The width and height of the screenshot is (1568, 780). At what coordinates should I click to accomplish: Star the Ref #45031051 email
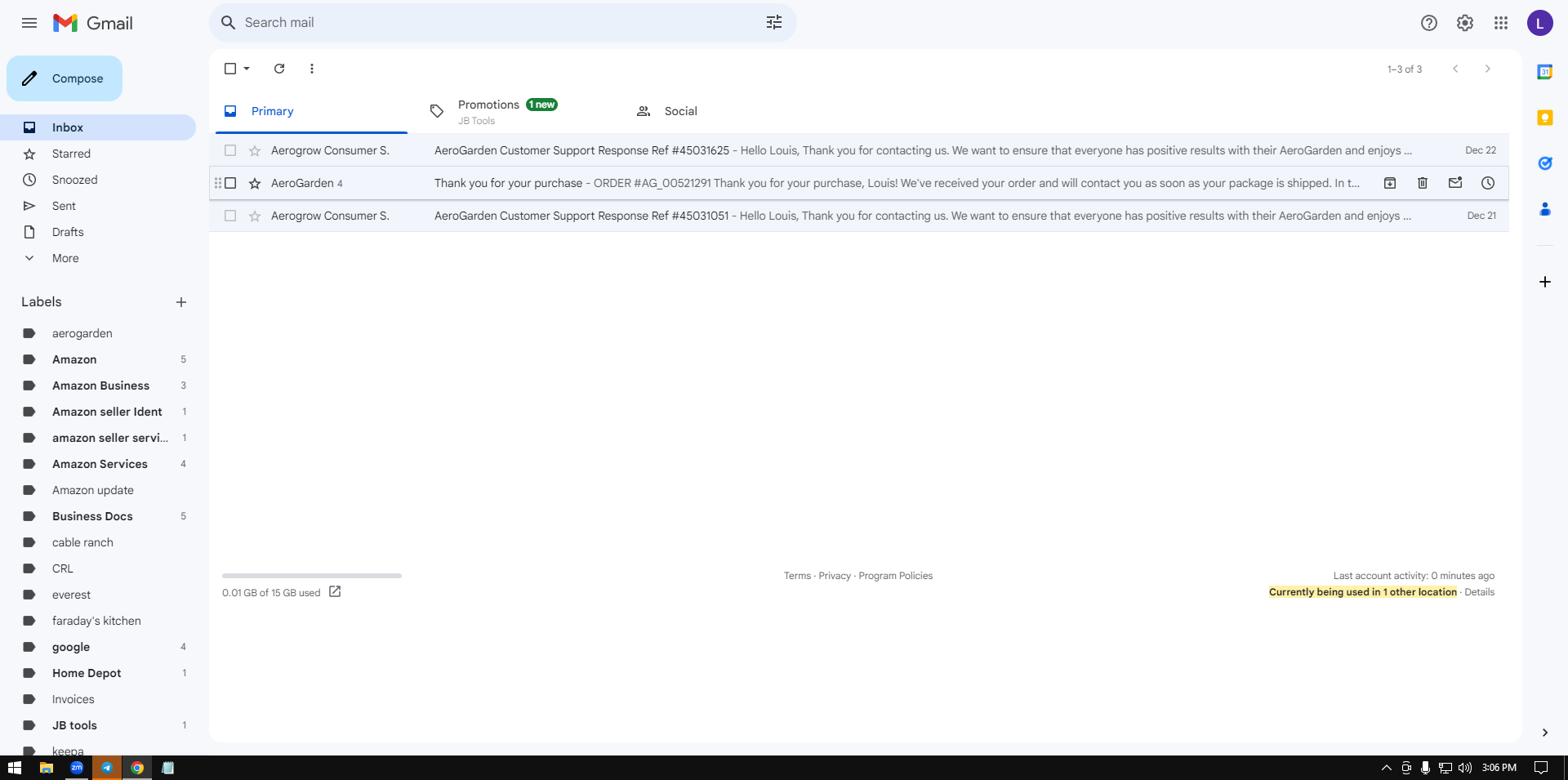pos(255,216)
